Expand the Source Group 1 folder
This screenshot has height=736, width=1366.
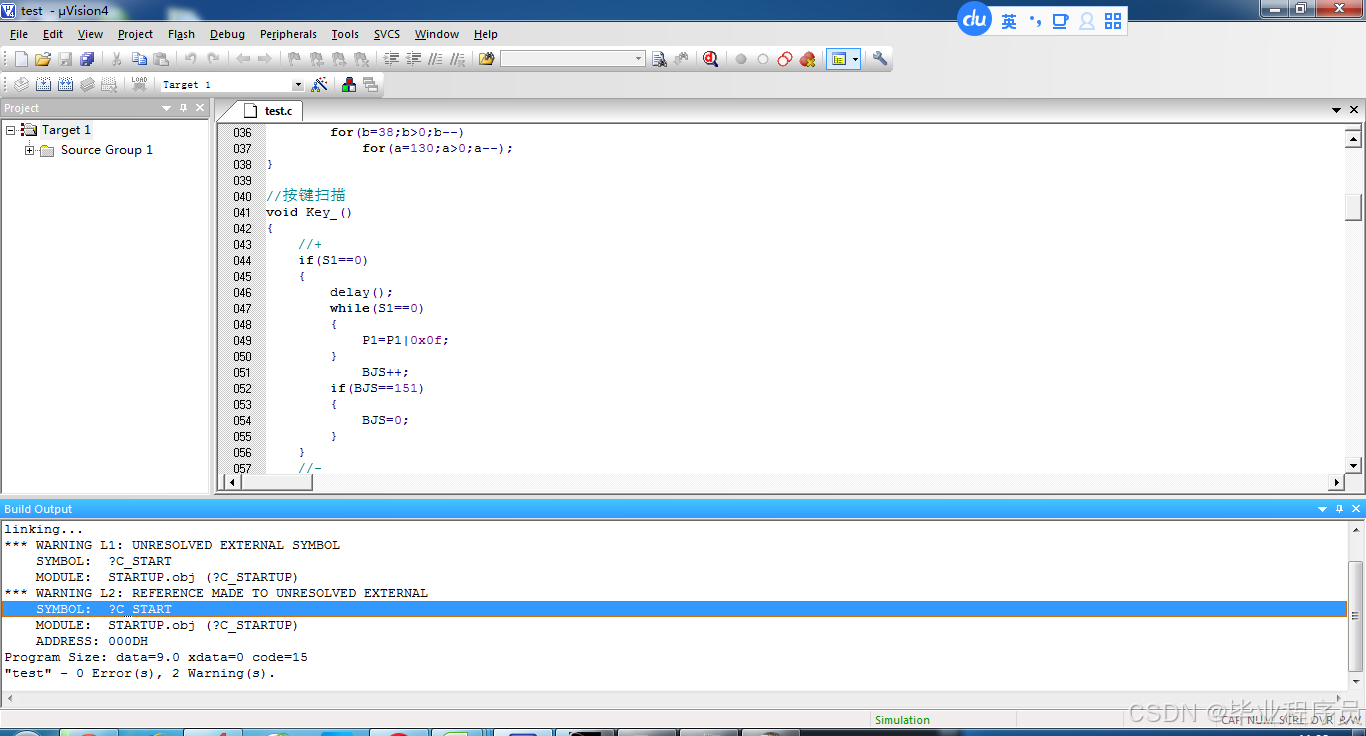click(30, 150)
